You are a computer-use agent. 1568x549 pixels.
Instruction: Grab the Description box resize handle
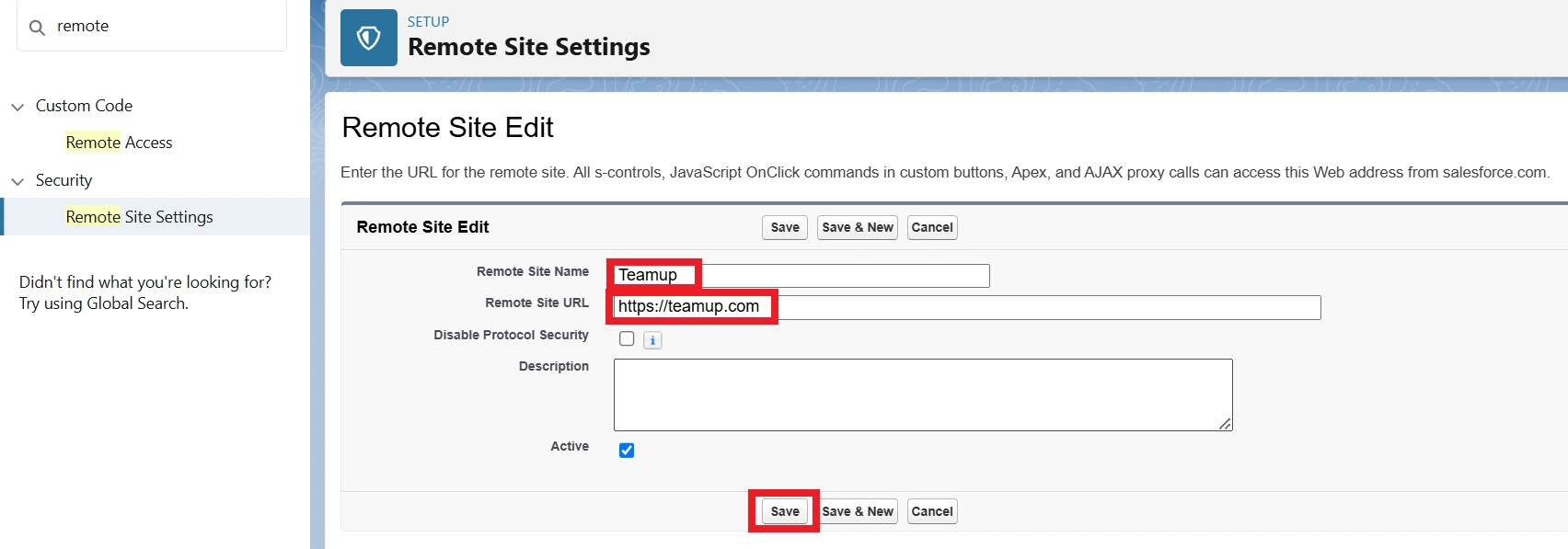click(x=1225, y=423)
